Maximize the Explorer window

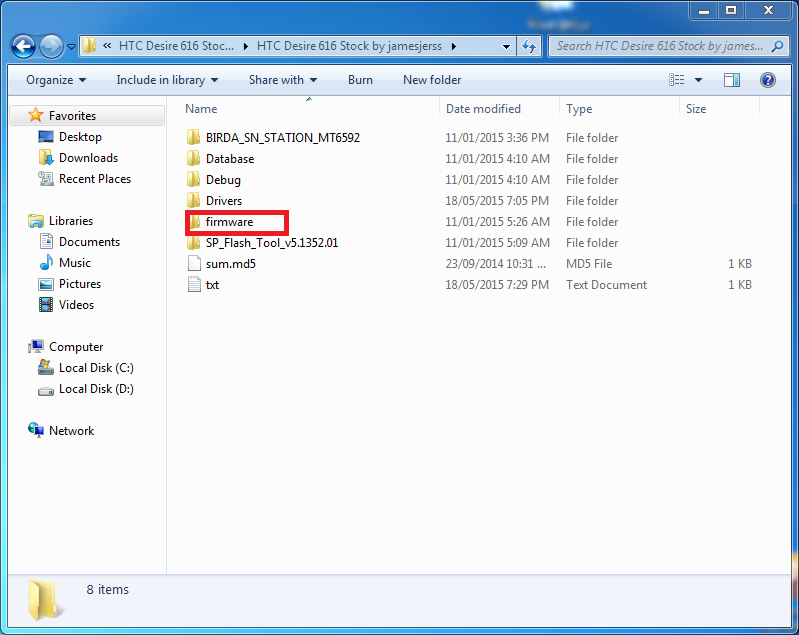(x=731, y=10)
